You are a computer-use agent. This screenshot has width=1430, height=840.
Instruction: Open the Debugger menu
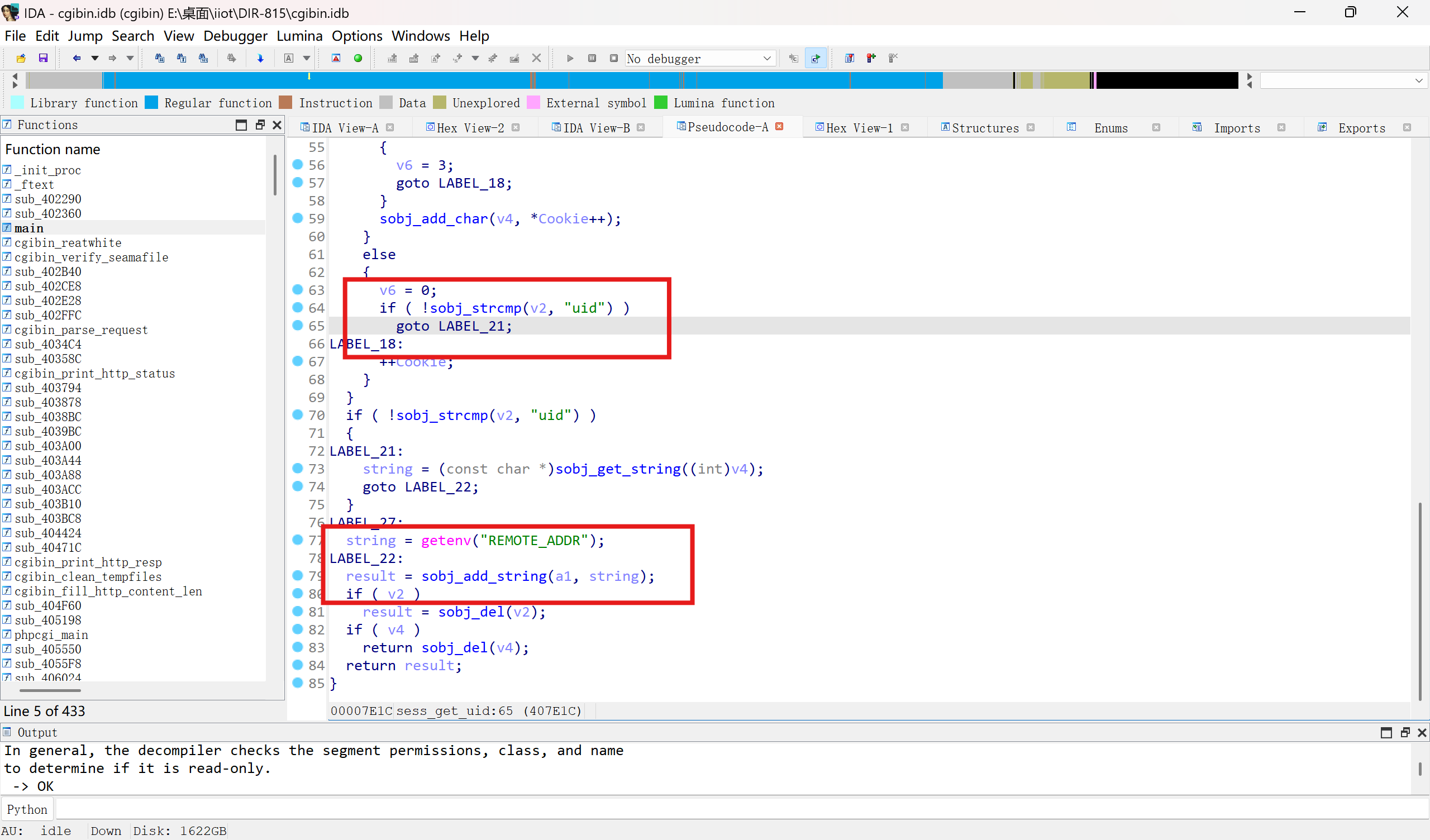click(235, 36)
